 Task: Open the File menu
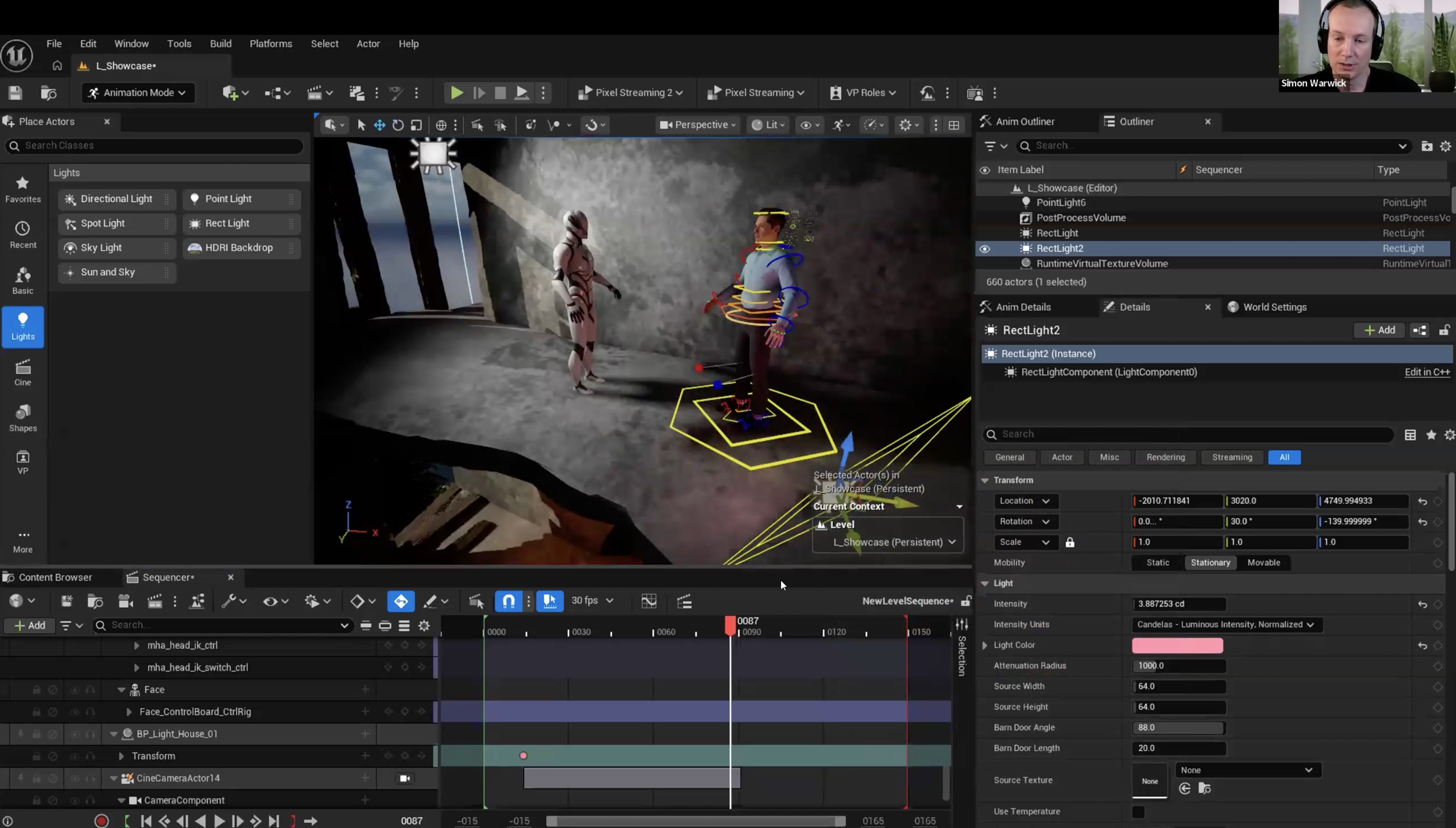pos(54,44)
